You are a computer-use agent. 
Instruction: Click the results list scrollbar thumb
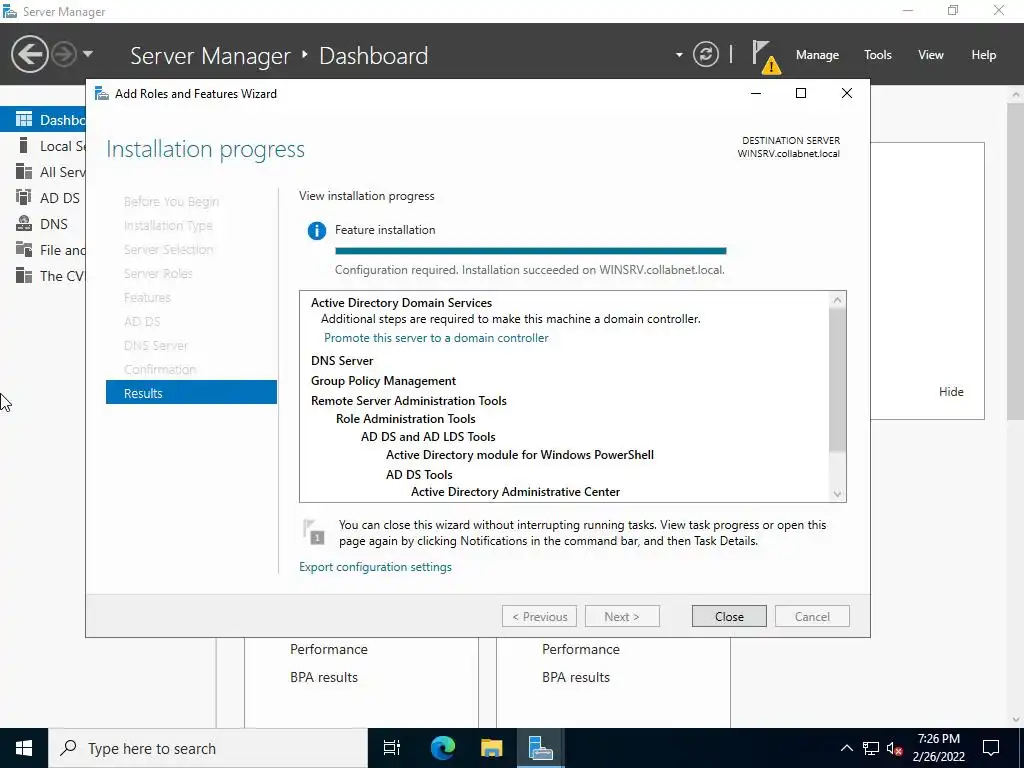pyautogui.click(x=837, y=379)
